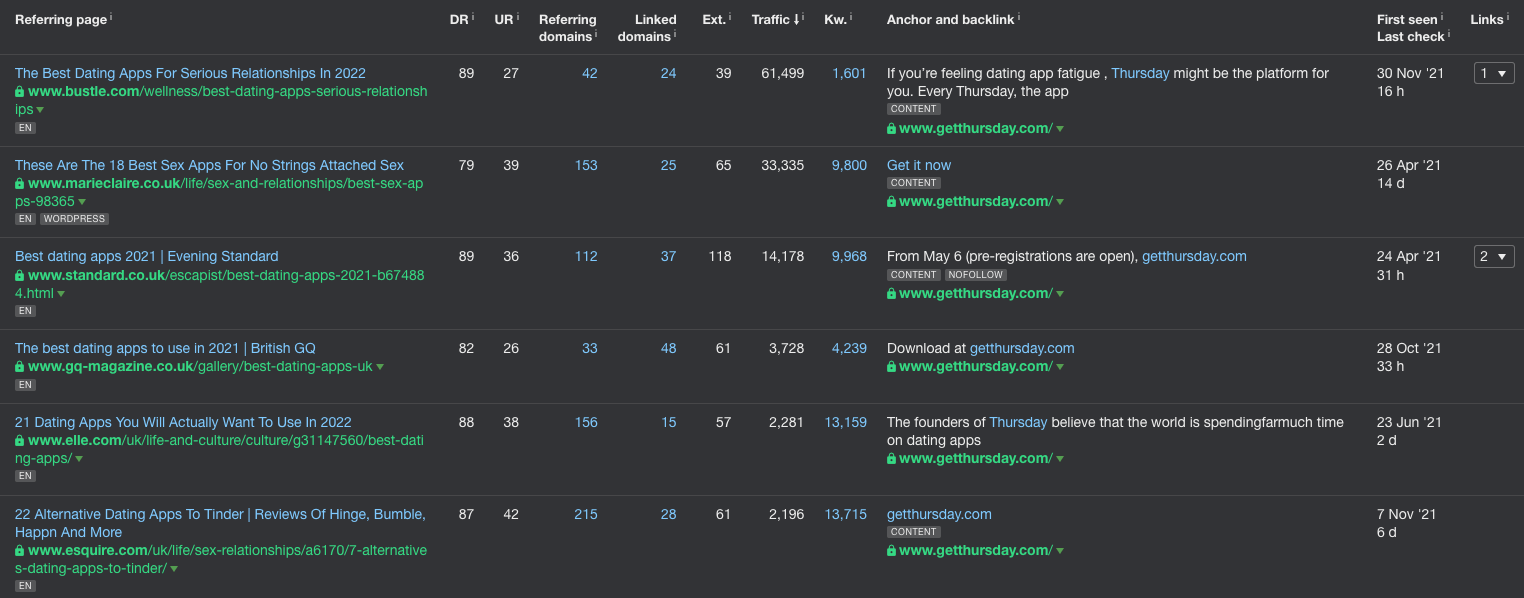Open the DR column info tooltip icon

[473, 17]
